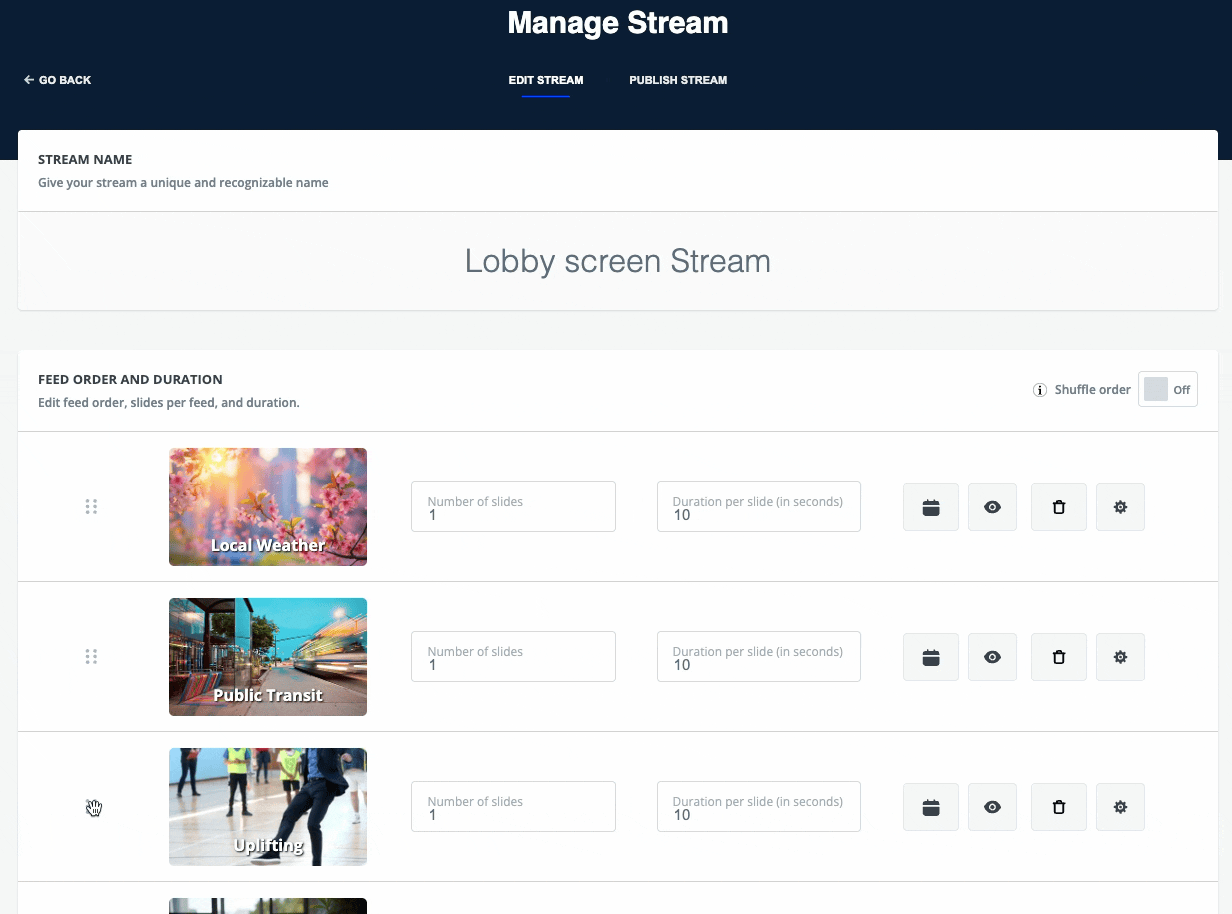
Task: Click the Shuffle order info icon
Action: [1040, 390]
